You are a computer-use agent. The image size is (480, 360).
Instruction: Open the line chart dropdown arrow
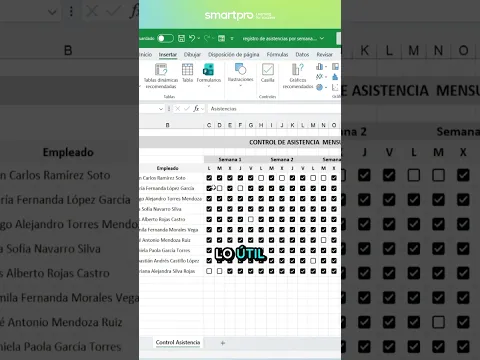[x=326, y=77]
